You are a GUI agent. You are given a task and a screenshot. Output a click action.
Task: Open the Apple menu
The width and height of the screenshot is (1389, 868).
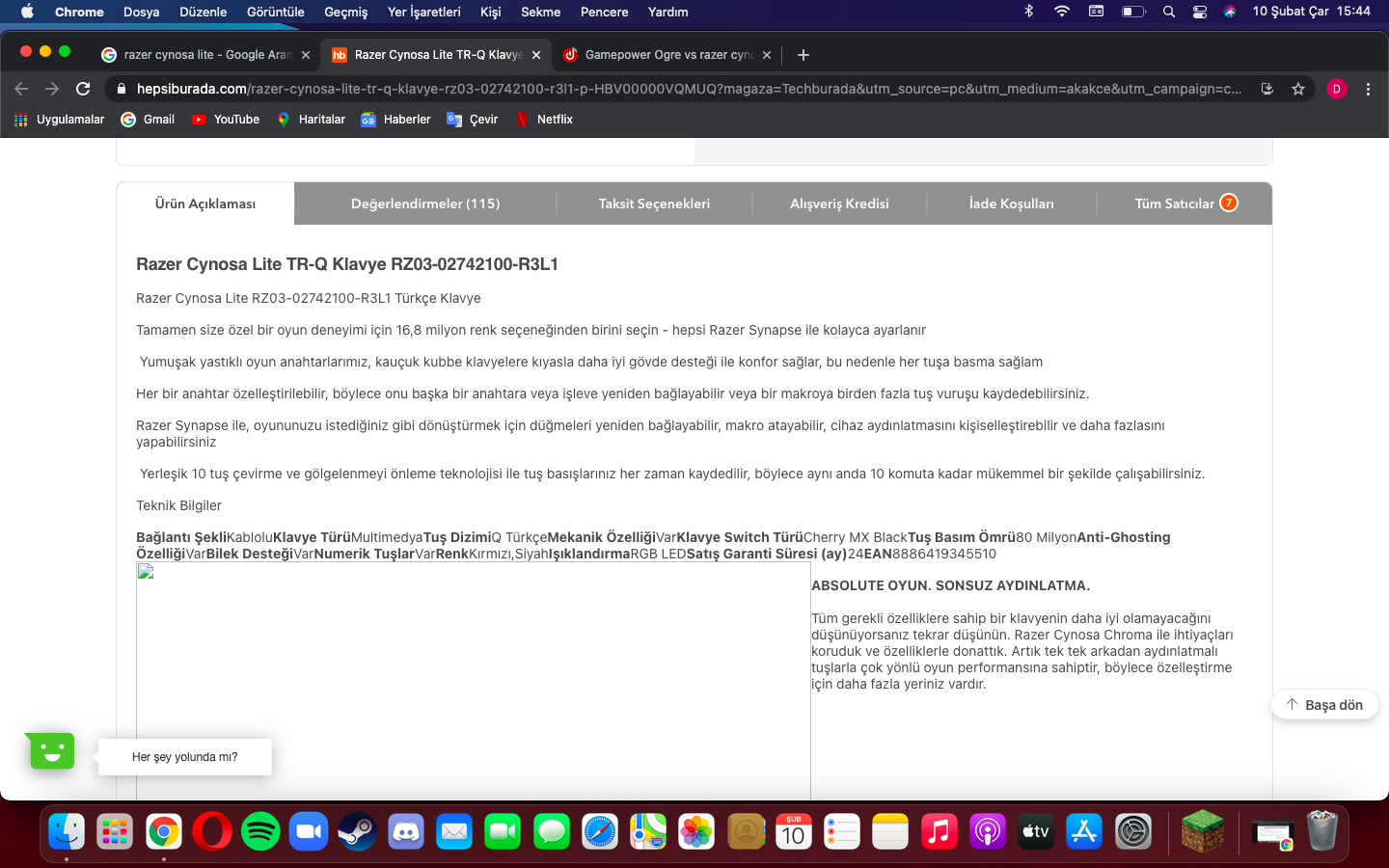(27, 12)
